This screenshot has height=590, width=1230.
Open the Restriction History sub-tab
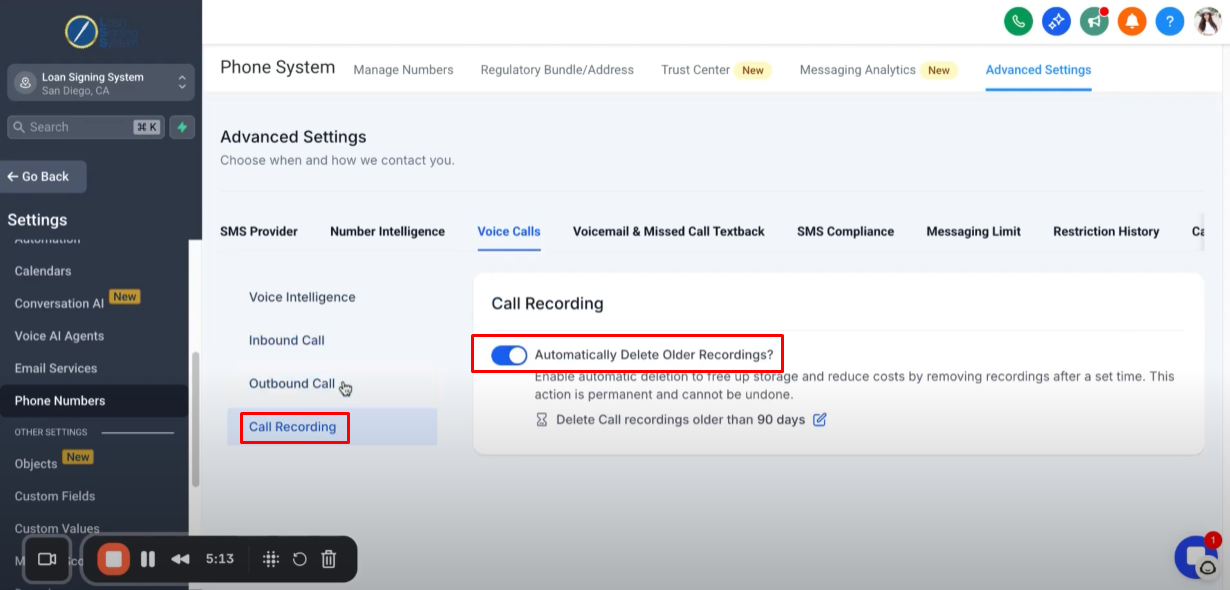[x=1106, y=231]
